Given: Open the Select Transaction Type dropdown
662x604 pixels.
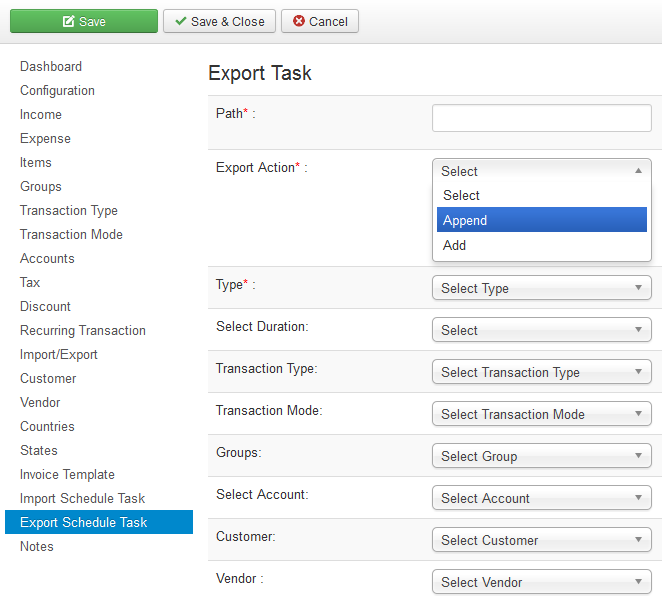Looking at the screenshot, I should (542, 372).
